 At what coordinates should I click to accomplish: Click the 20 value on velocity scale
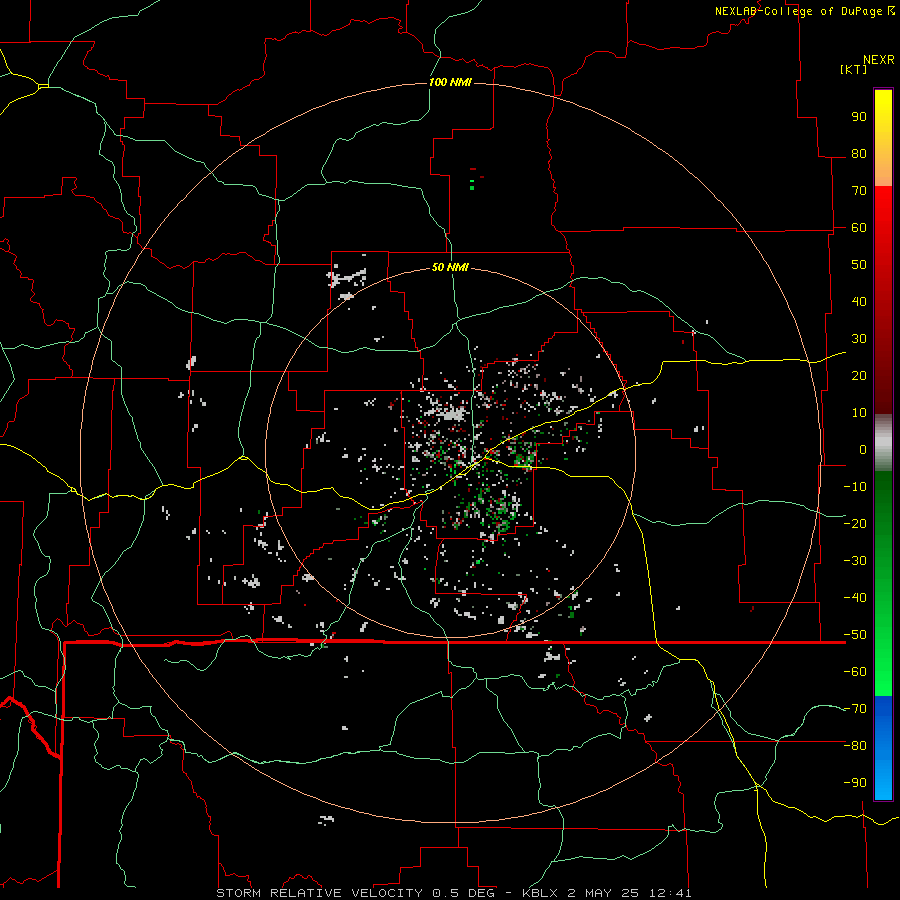pos(859,376)
